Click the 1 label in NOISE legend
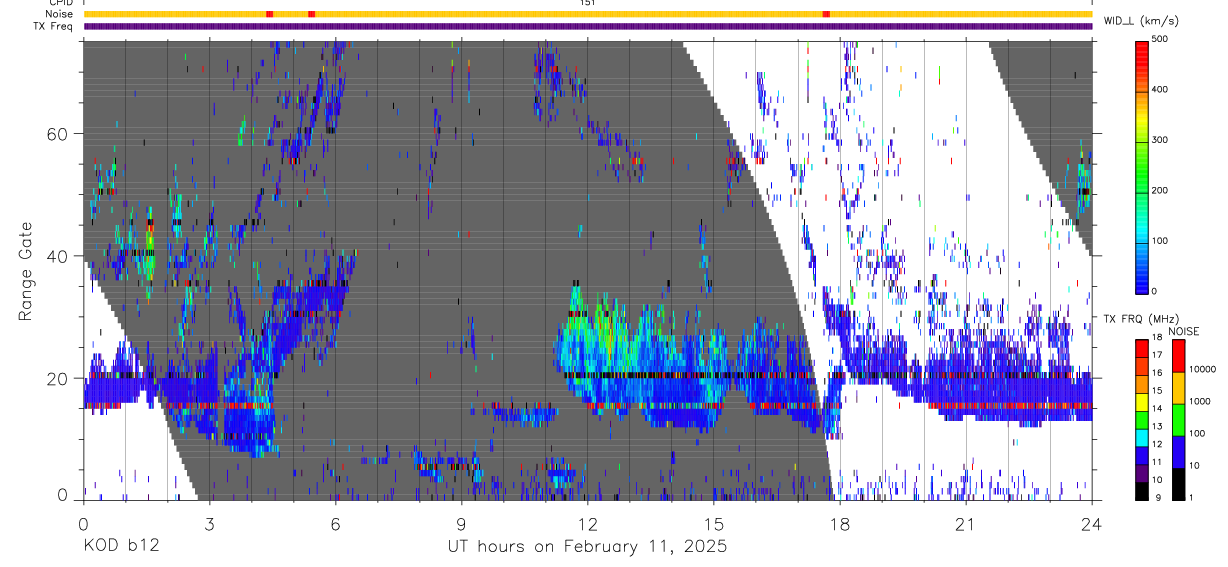The width and height of the screenshot is (1228, 567). click(x=1193, y=498)
